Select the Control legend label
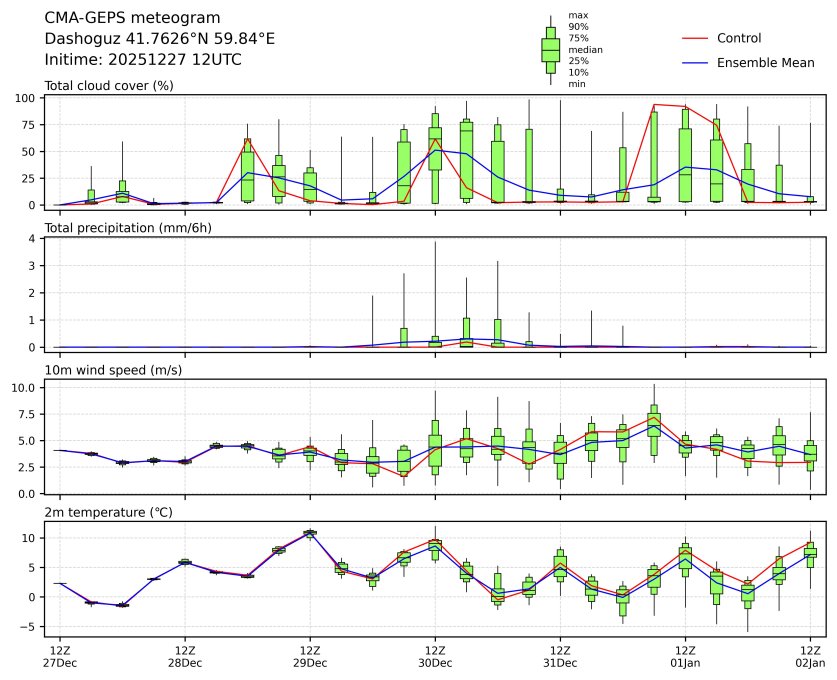Screen dimensions: 837x680 pyautogui.click(x=739, y=38)
